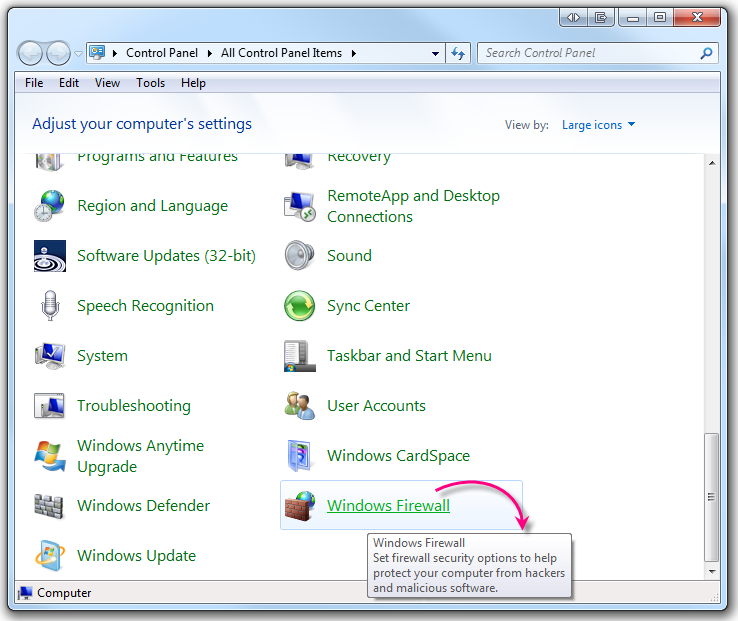Click the refresh button beside the address bar
Image resolution: width=738 pixels, height=621 pixels.
click(458, 54)
